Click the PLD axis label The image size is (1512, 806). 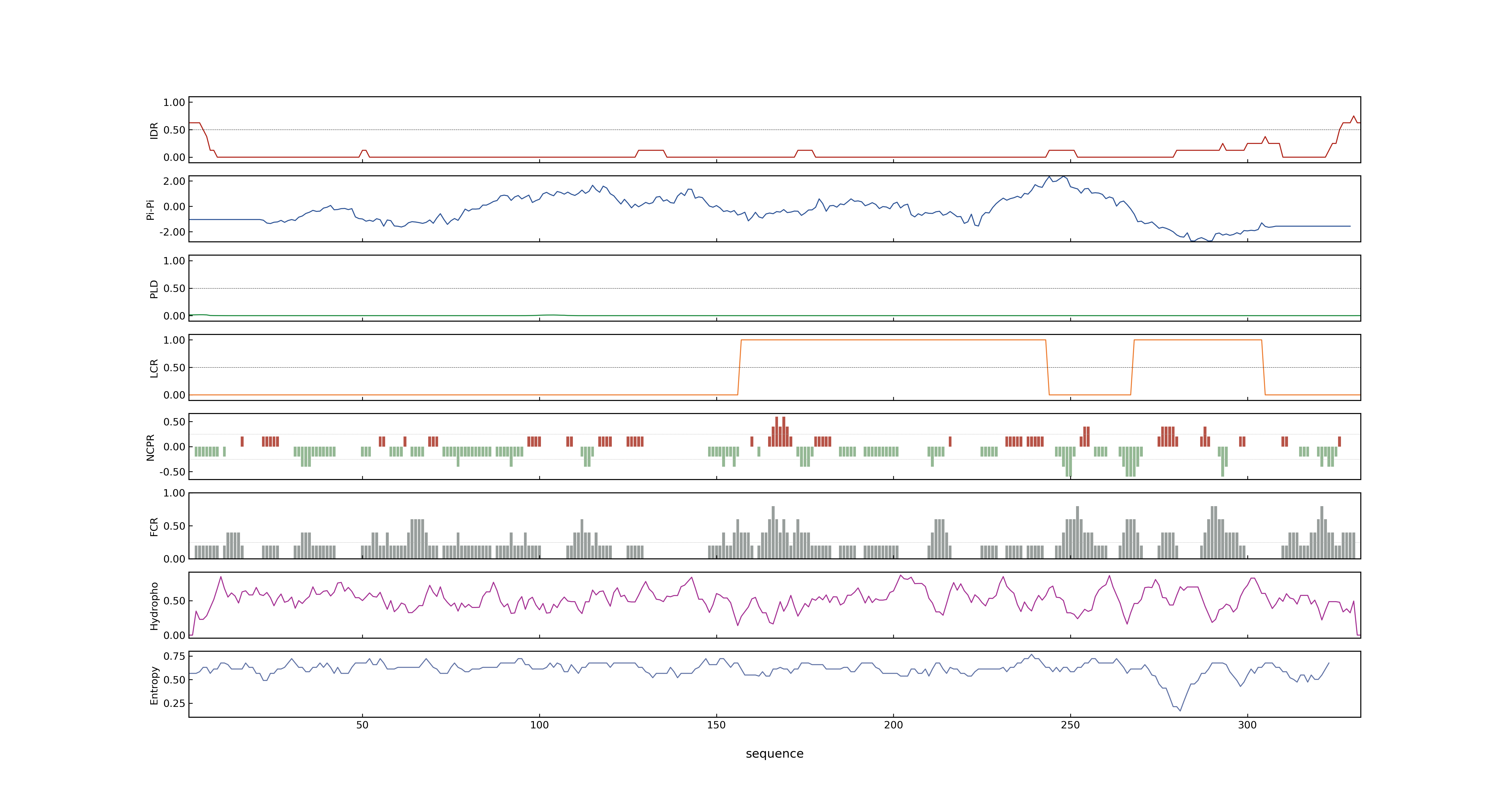pyautogui.click(x=154, y=288)
